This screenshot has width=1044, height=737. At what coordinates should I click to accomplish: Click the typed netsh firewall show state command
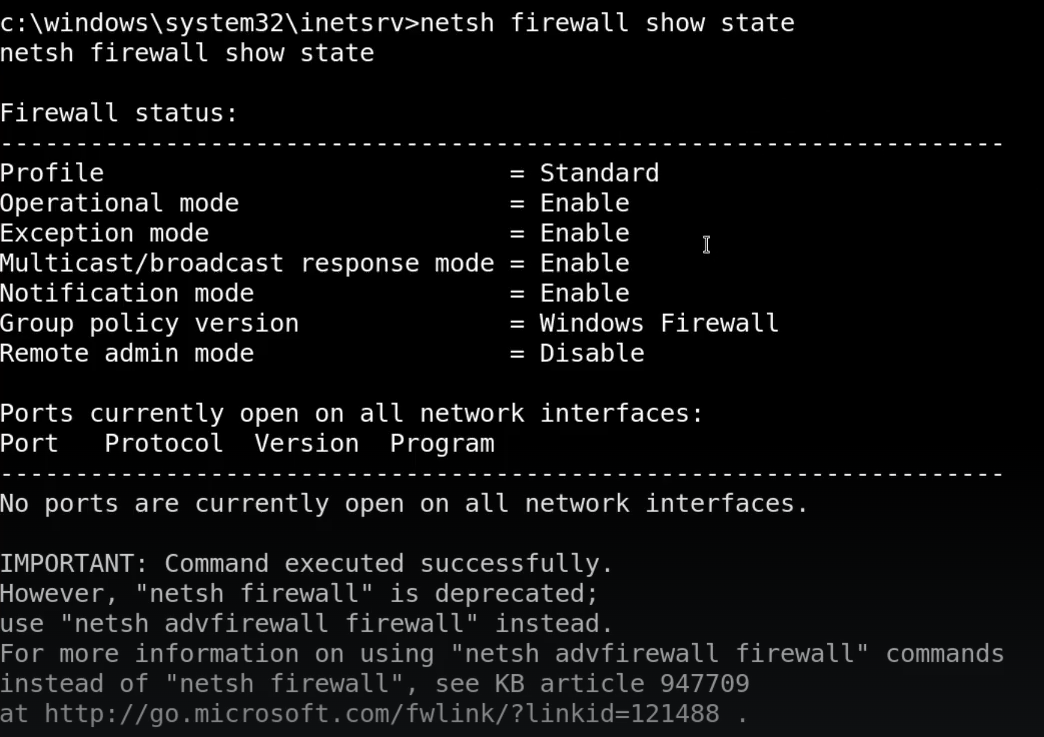tap(607, 23)
